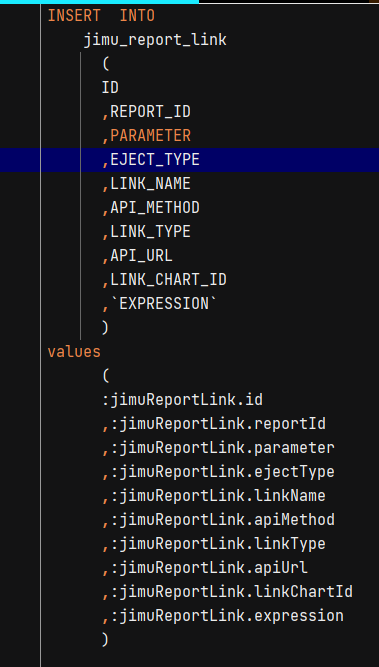
Task: Click the opening parenthesis below values
Action: 105,376
